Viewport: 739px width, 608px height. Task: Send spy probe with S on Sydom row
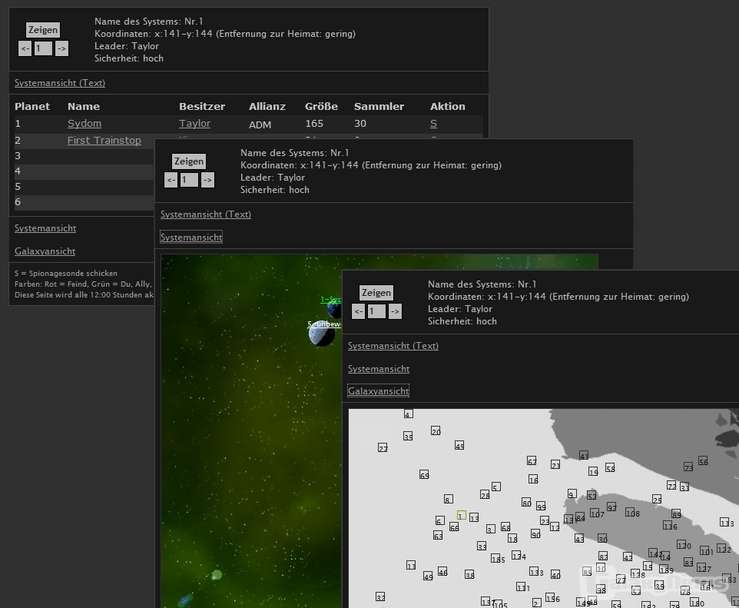pos(433,123)
